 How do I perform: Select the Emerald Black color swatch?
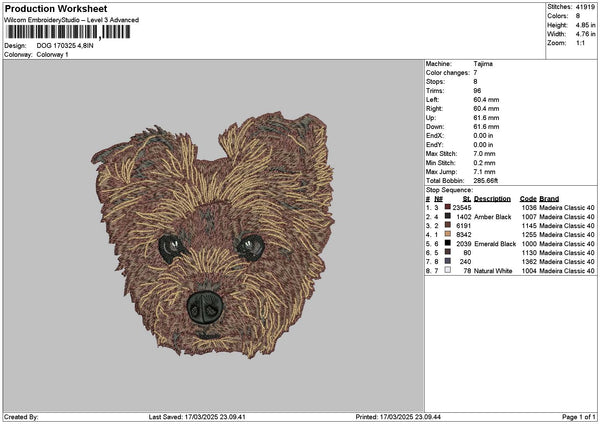448,243
